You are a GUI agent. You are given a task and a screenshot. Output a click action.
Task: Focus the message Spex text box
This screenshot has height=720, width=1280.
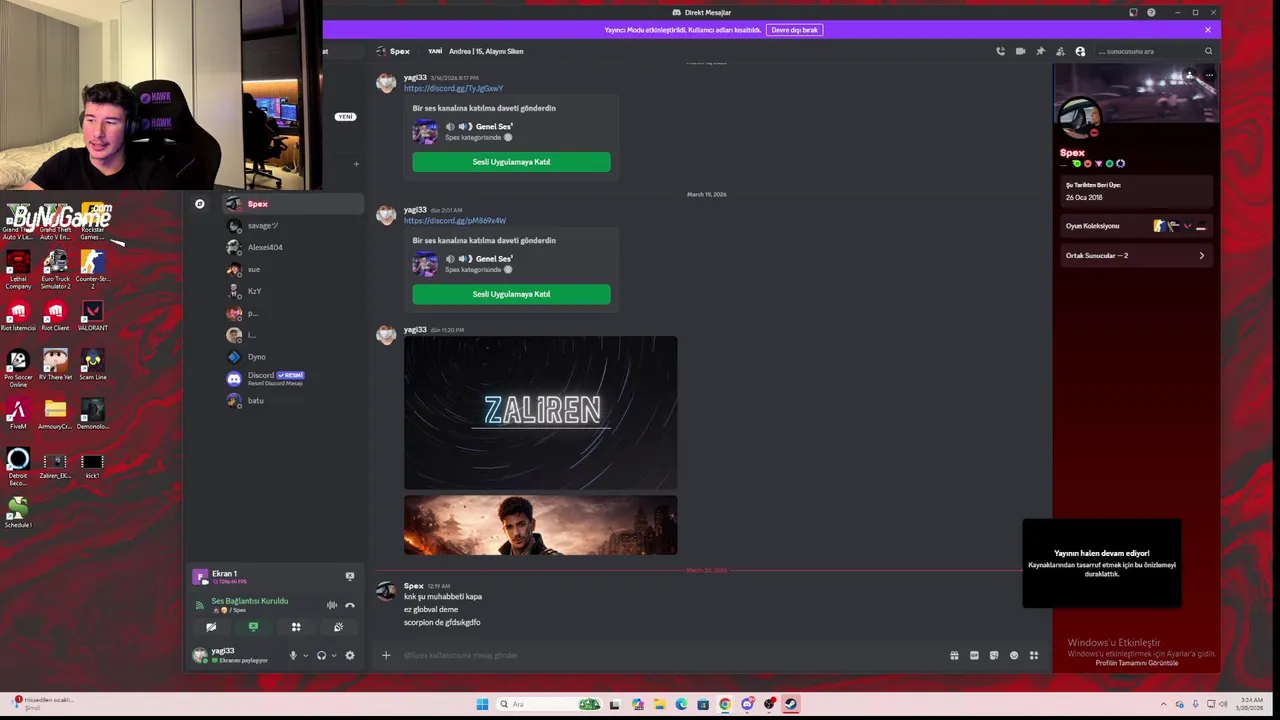point(670,655)
